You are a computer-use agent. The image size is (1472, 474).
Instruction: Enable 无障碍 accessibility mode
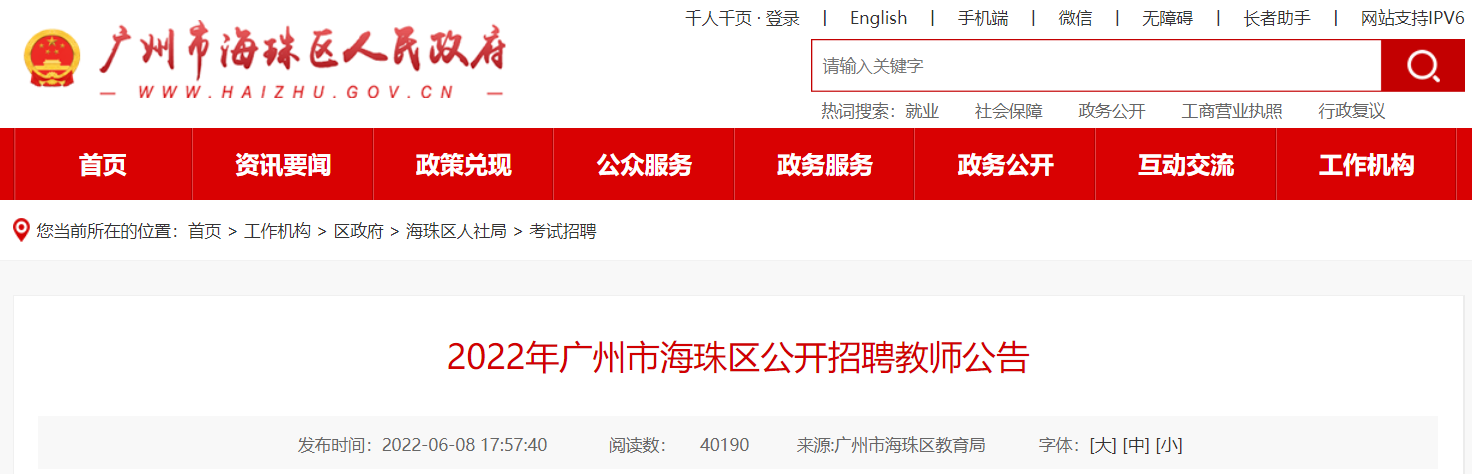(1168, 18)
